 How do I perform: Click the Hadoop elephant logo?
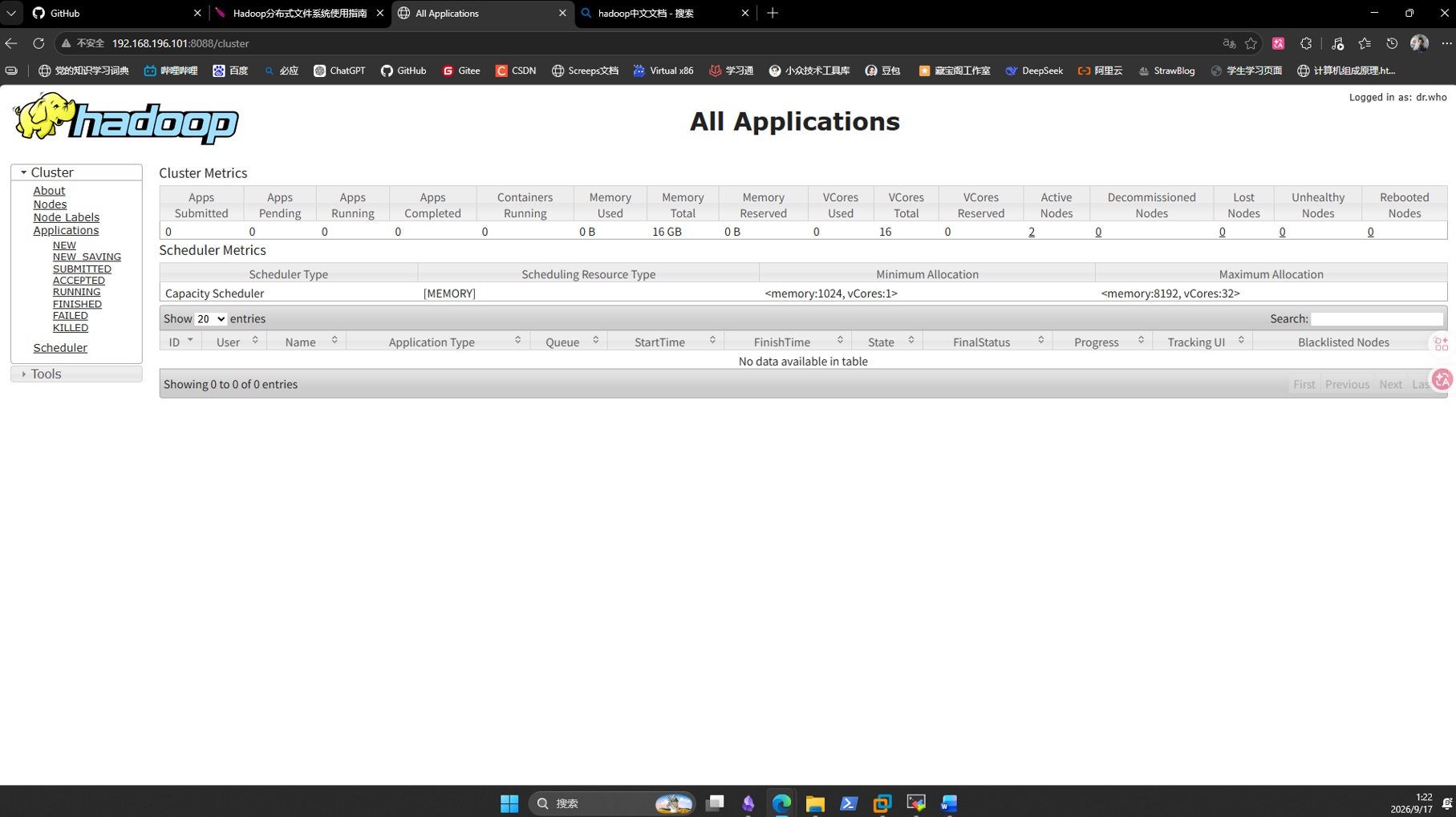pyautogui.click(x=126, y=118)
